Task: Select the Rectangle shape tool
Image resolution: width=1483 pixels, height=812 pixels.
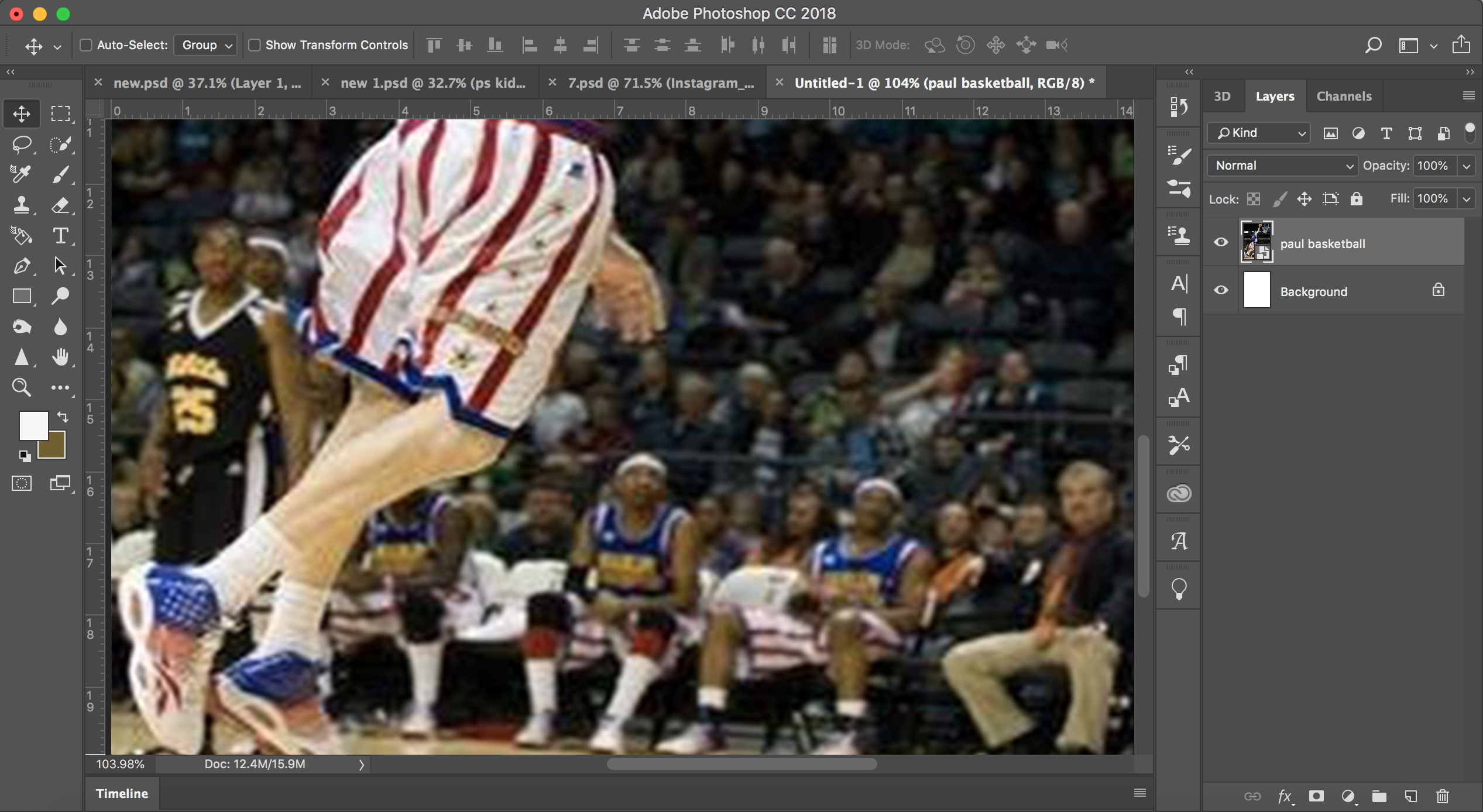Action: click(x=22, y=296)
